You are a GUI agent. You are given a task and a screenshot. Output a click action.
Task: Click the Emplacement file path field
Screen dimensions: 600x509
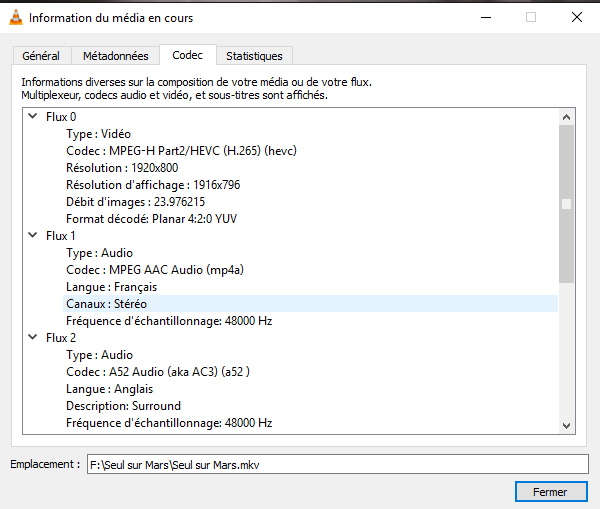point(338,465)
